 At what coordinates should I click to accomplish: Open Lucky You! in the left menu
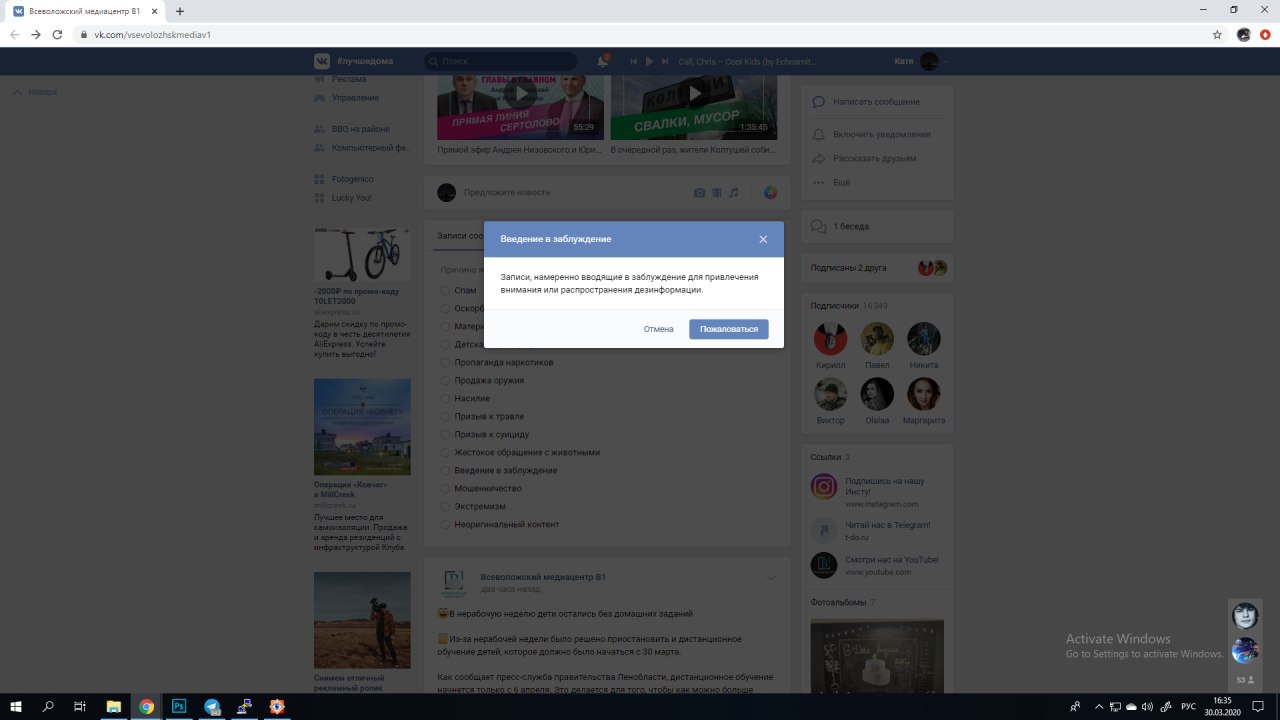pyautogui.click(x=352, y=198)
